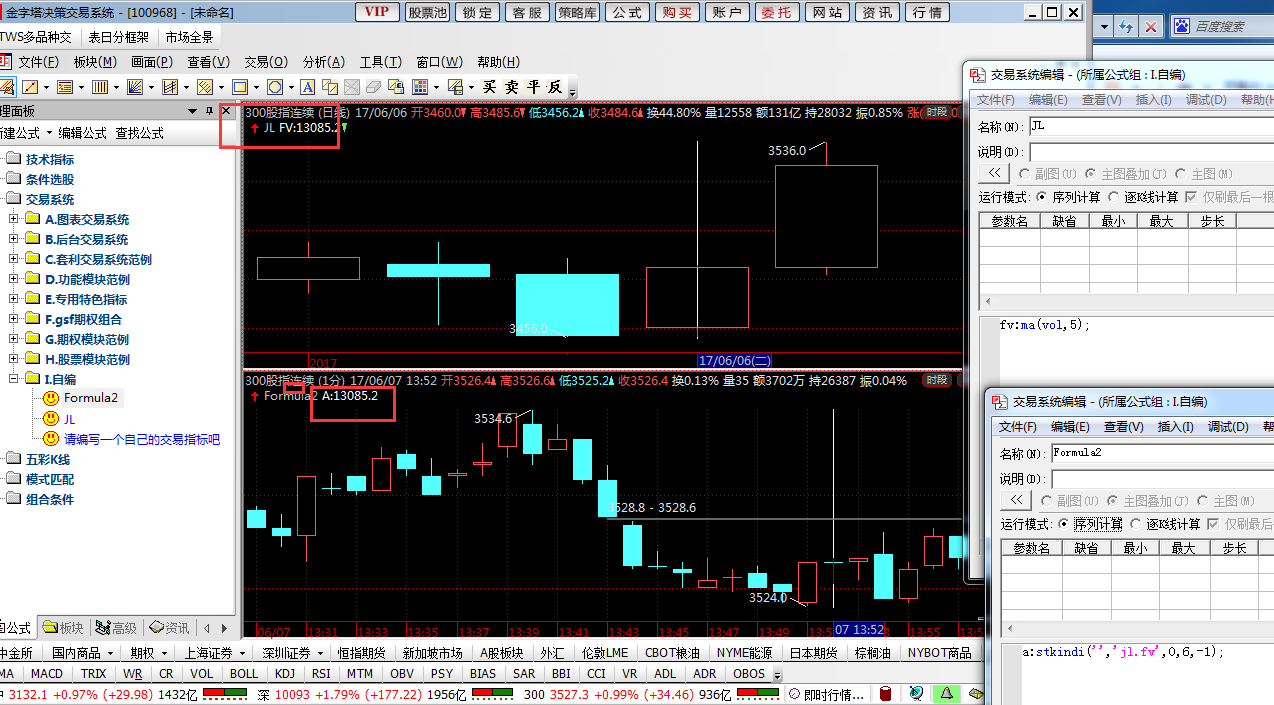Expand the D.功能模块范例 folder

(14, 279)
